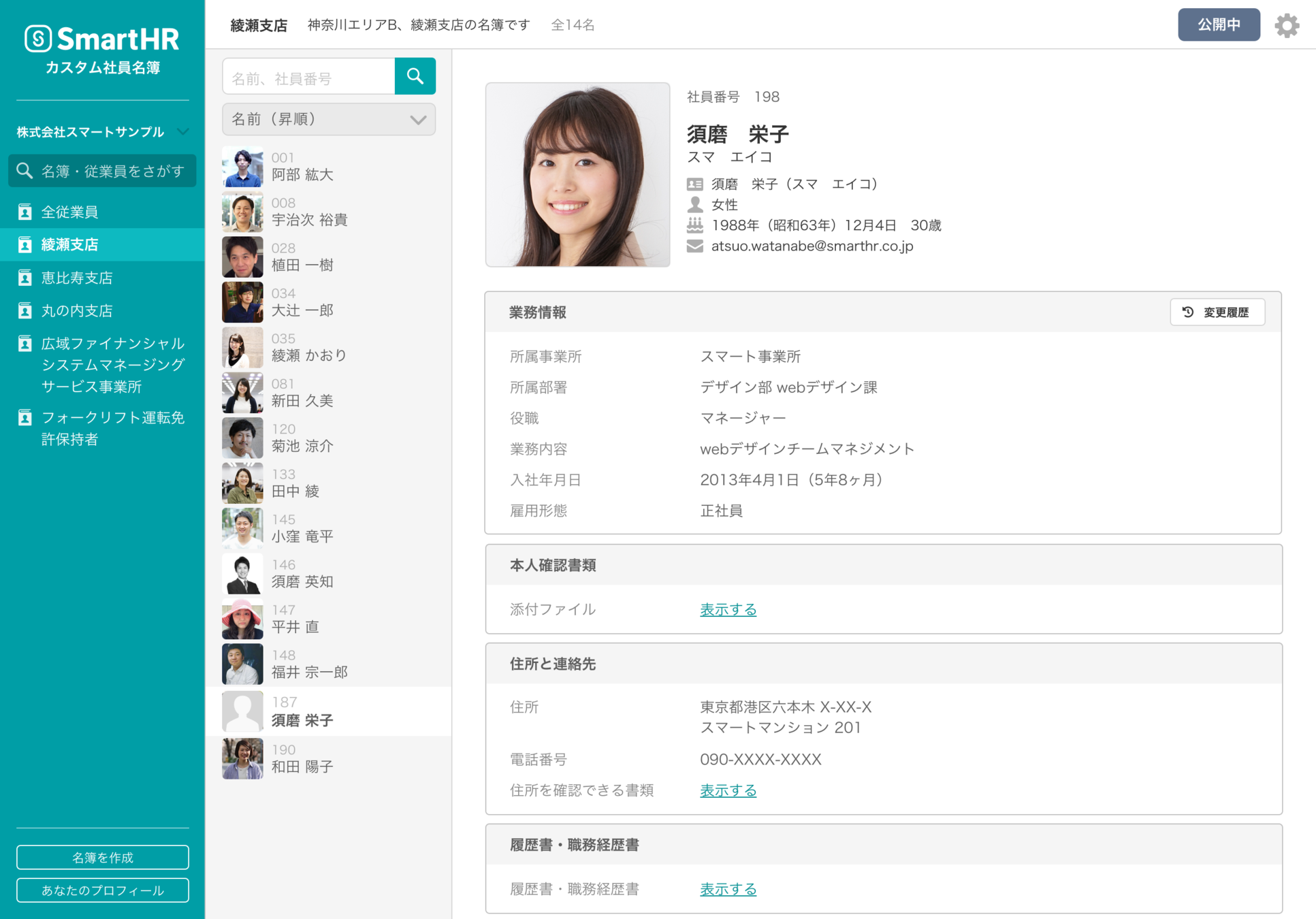Click the history clock icon in 変更履歴
The height and width of the screenshot is (919, 1316).
1188,312
